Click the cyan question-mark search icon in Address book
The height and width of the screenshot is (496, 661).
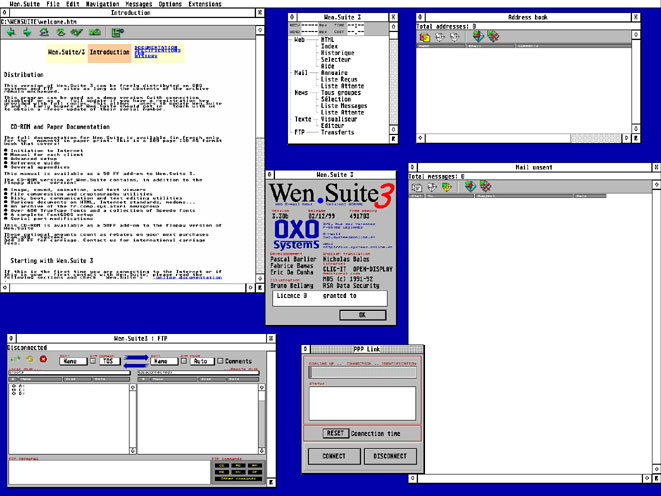478,37
